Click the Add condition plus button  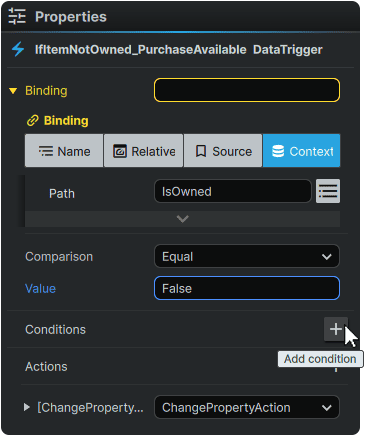[x=336, y=329]
